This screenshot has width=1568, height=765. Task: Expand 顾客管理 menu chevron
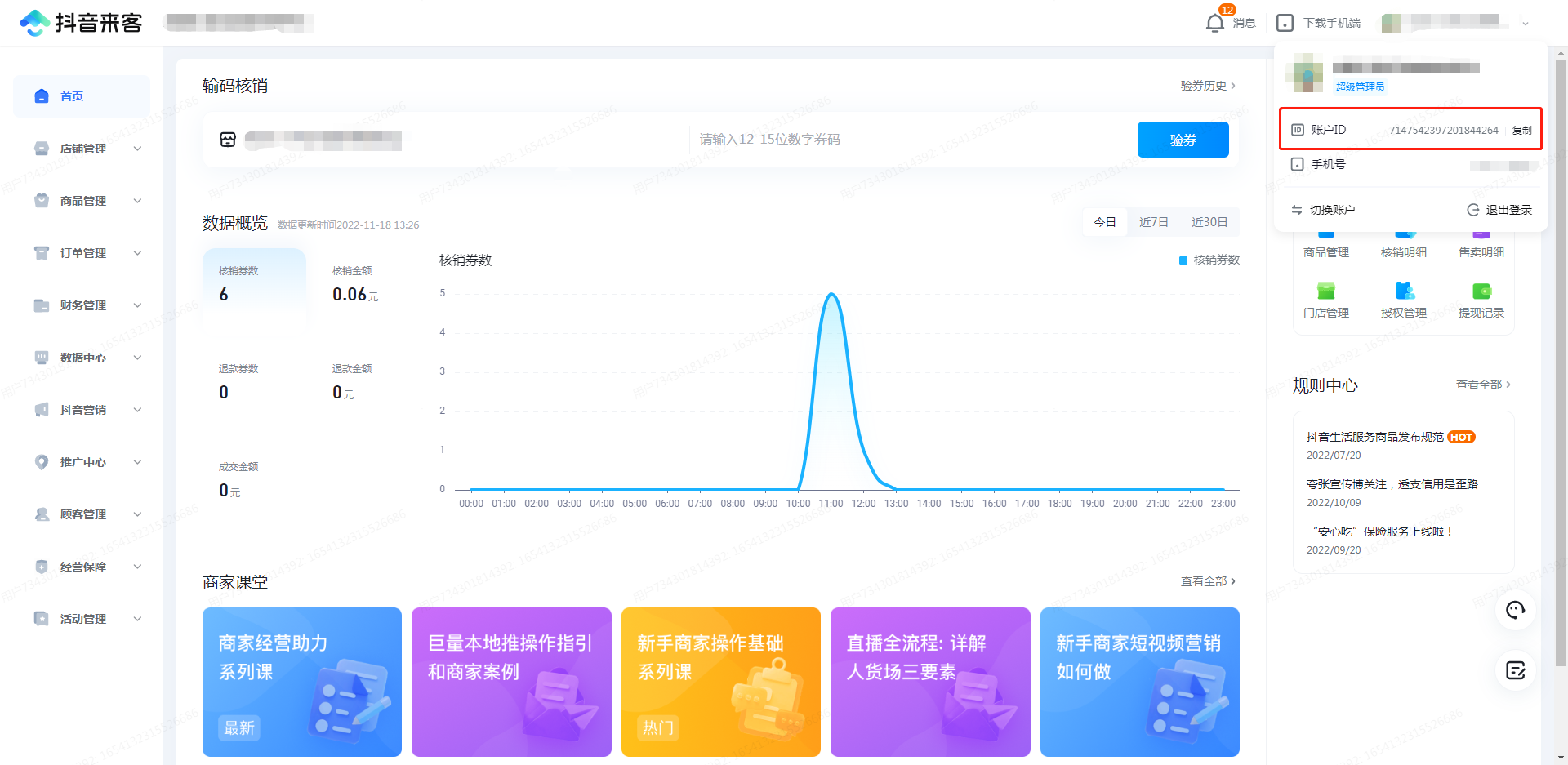coord(137,514)
